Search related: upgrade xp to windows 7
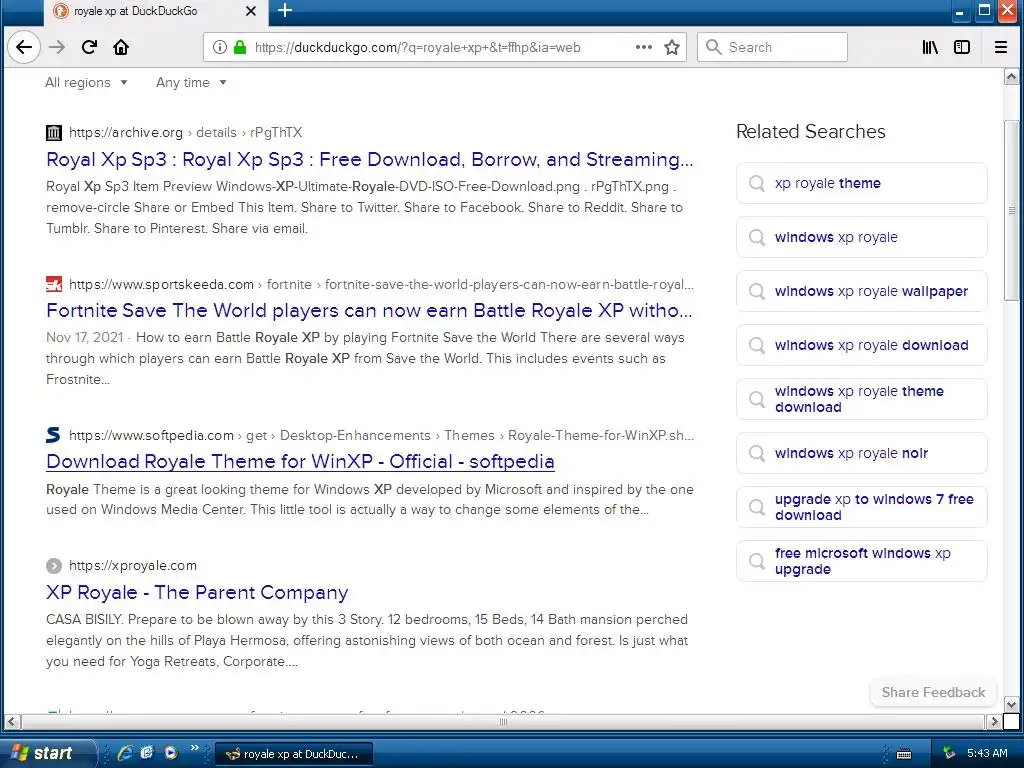 [861, 507]
